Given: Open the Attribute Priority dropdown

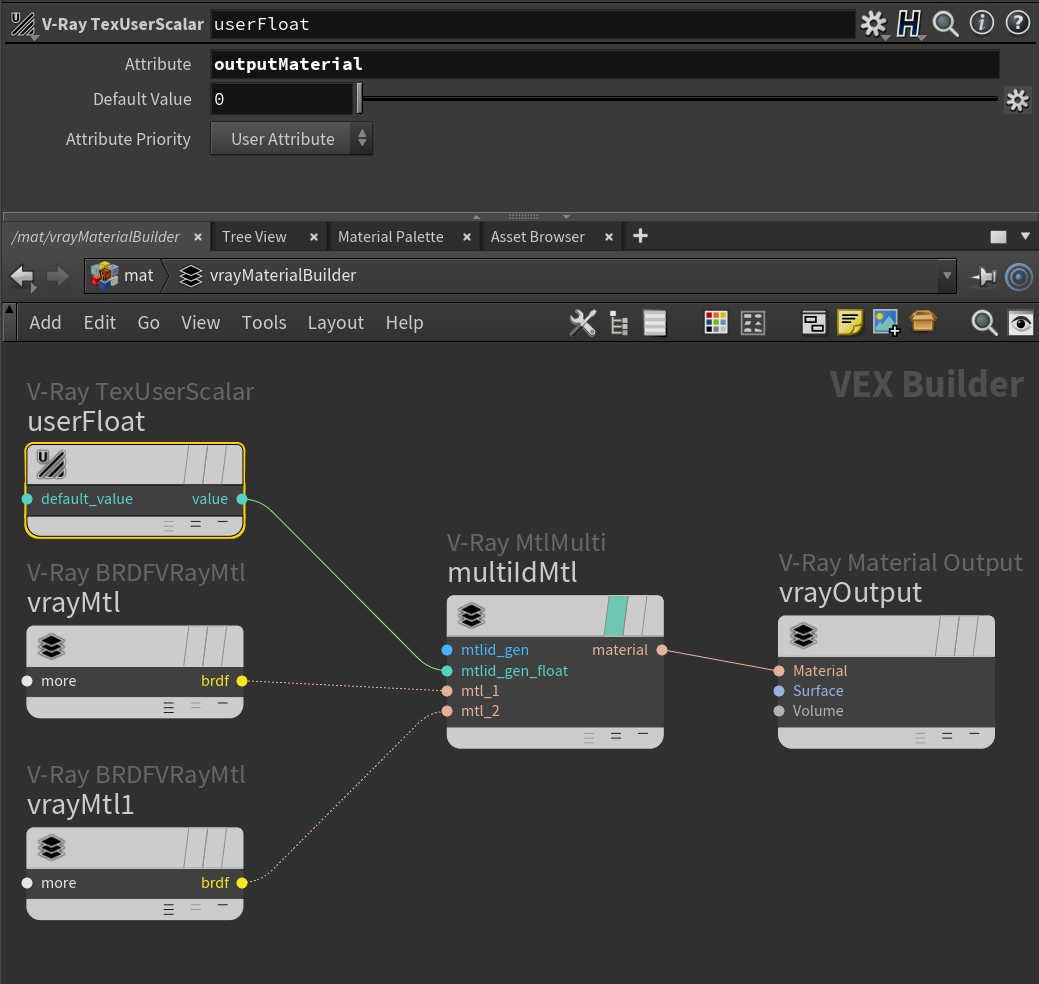Looking at the screenshot, I should pos(292,138).
